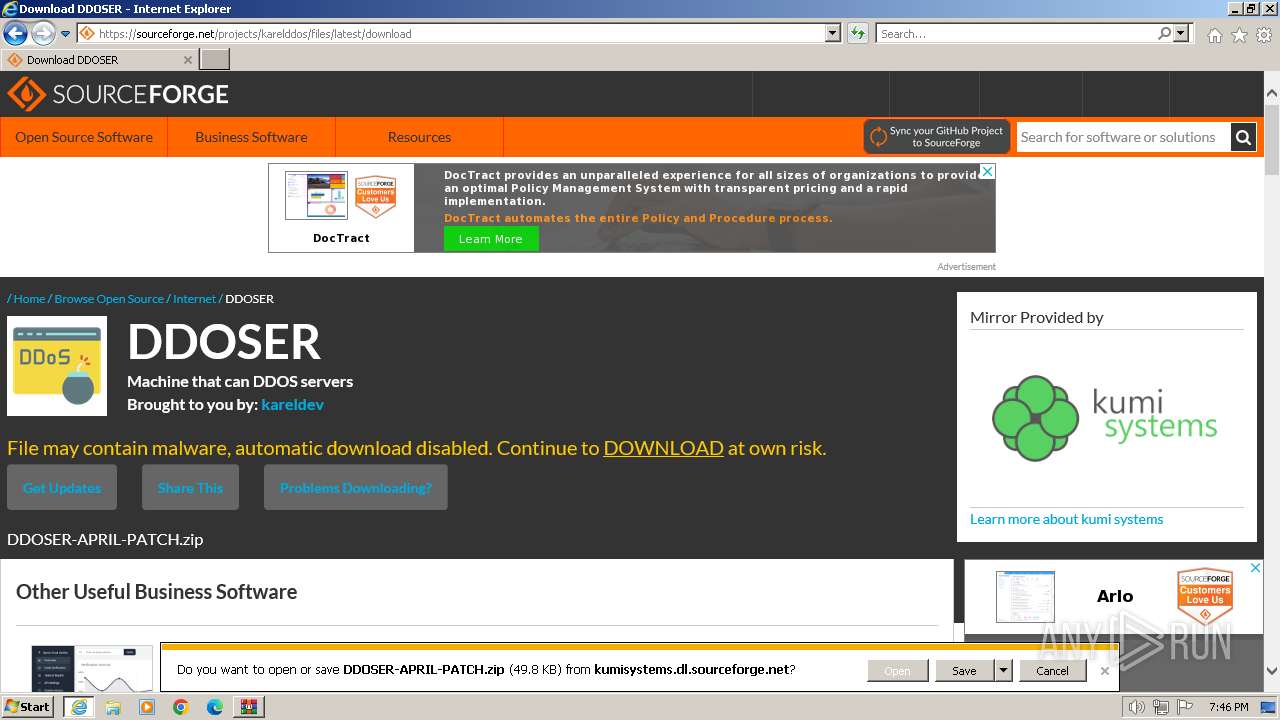Click the Share This button
The height and width of the screenshot is (720, 1280).
point(190,488)
